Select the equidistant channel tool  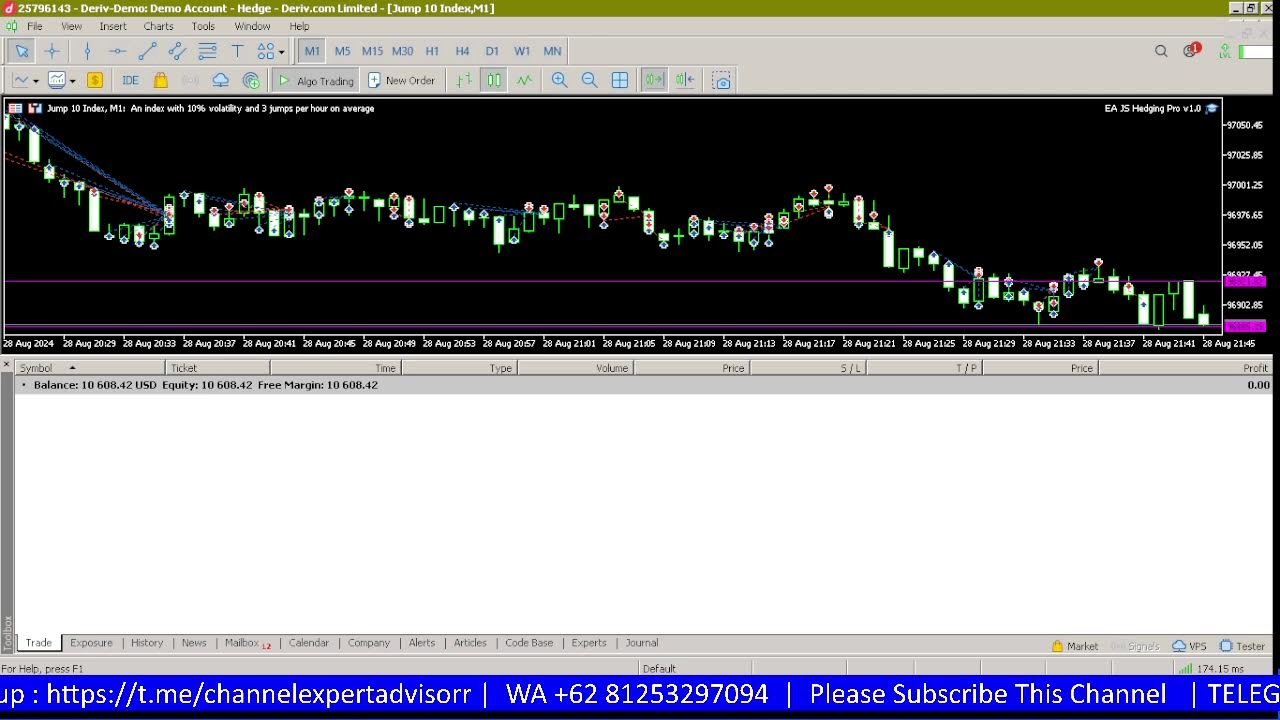pos(177,51)
